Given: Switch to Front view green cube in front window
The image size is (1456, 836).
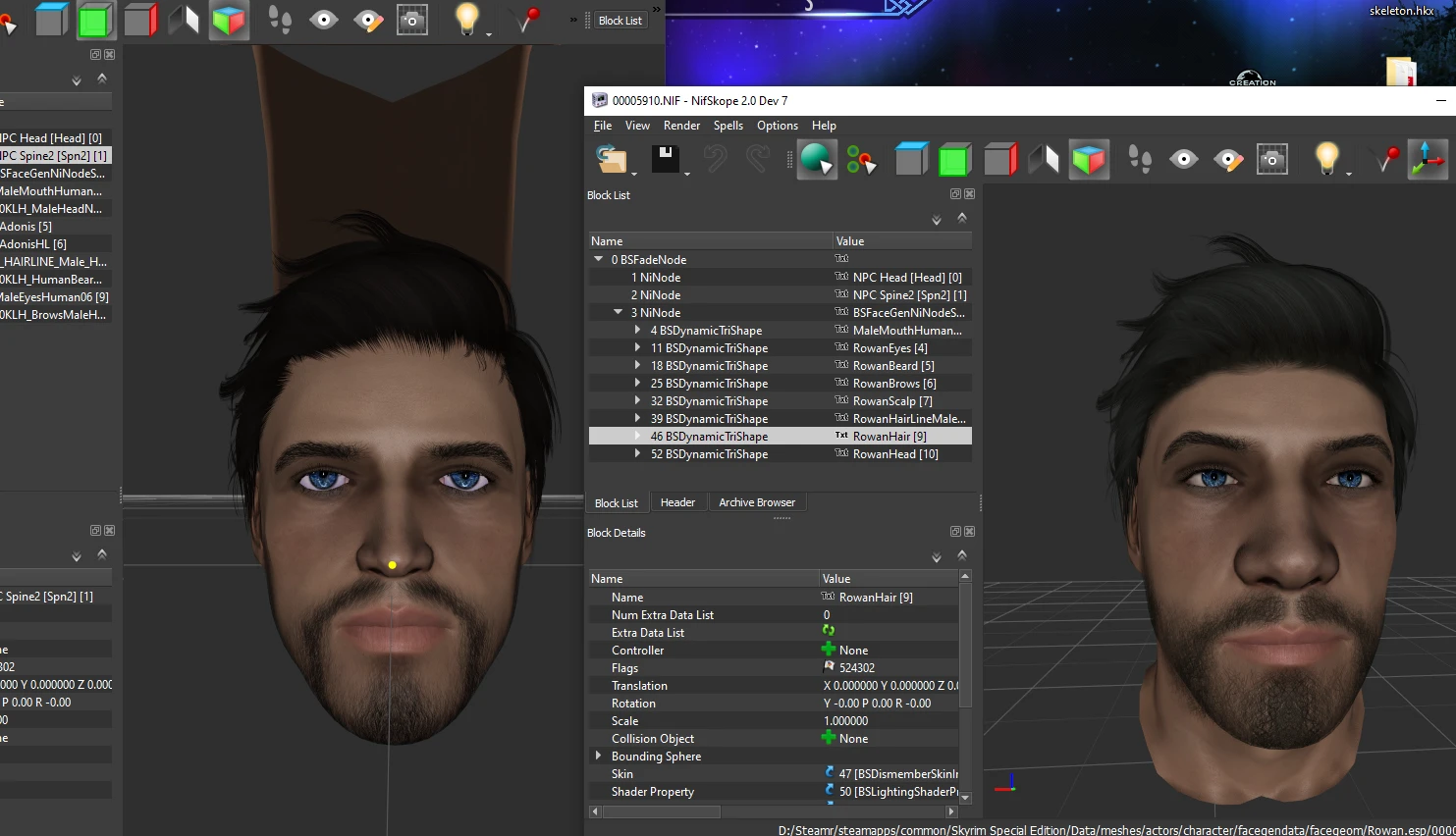Looking at the screenshot, I should point(954,159).
